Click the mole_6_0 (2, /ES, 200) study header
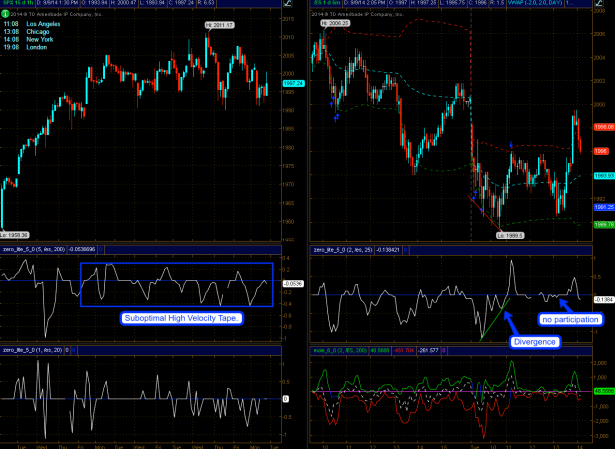Viewport: 615px width, 449px height. pyautogui.click(x=340, y=350)
